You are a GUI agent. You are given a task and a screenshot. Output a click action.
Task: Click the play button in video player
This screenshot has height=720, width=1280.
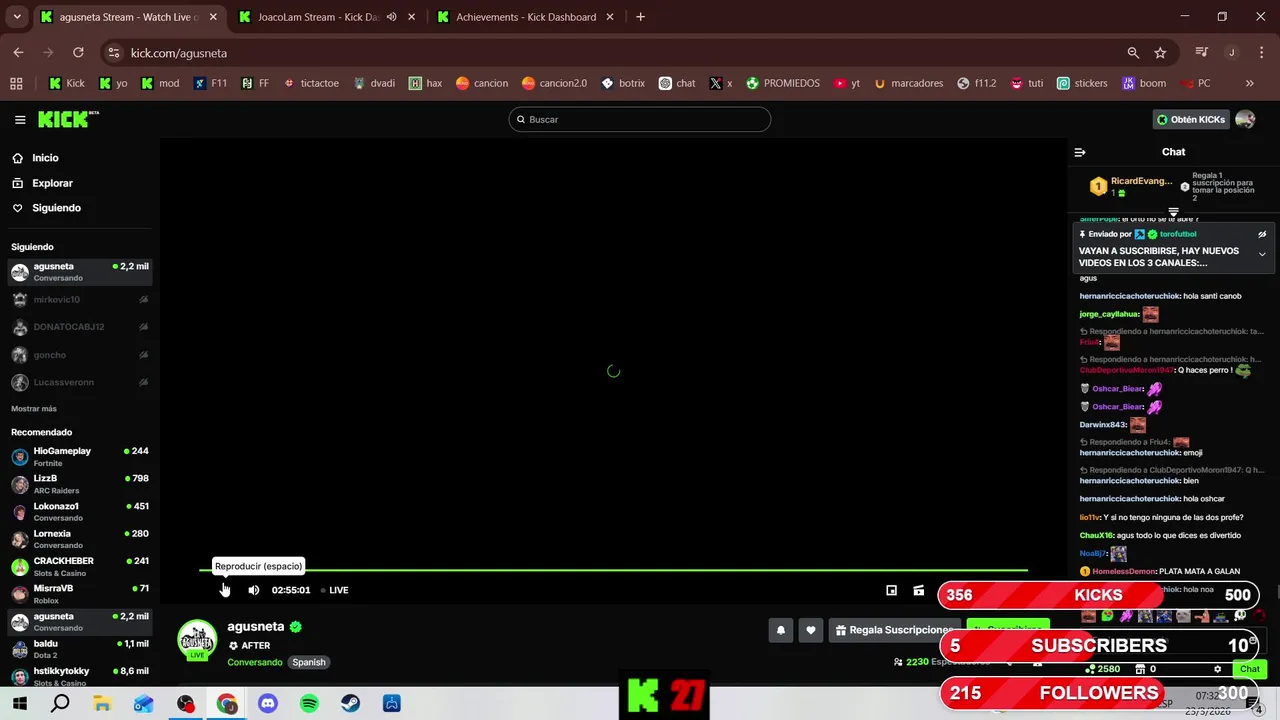point(224,590)
